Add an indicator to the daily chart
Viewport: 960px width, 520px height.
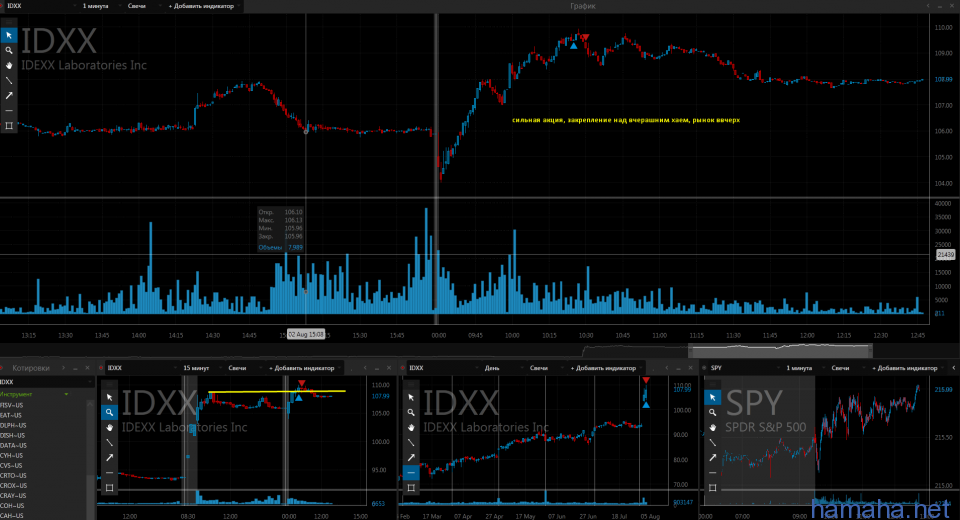pos(603,368)
